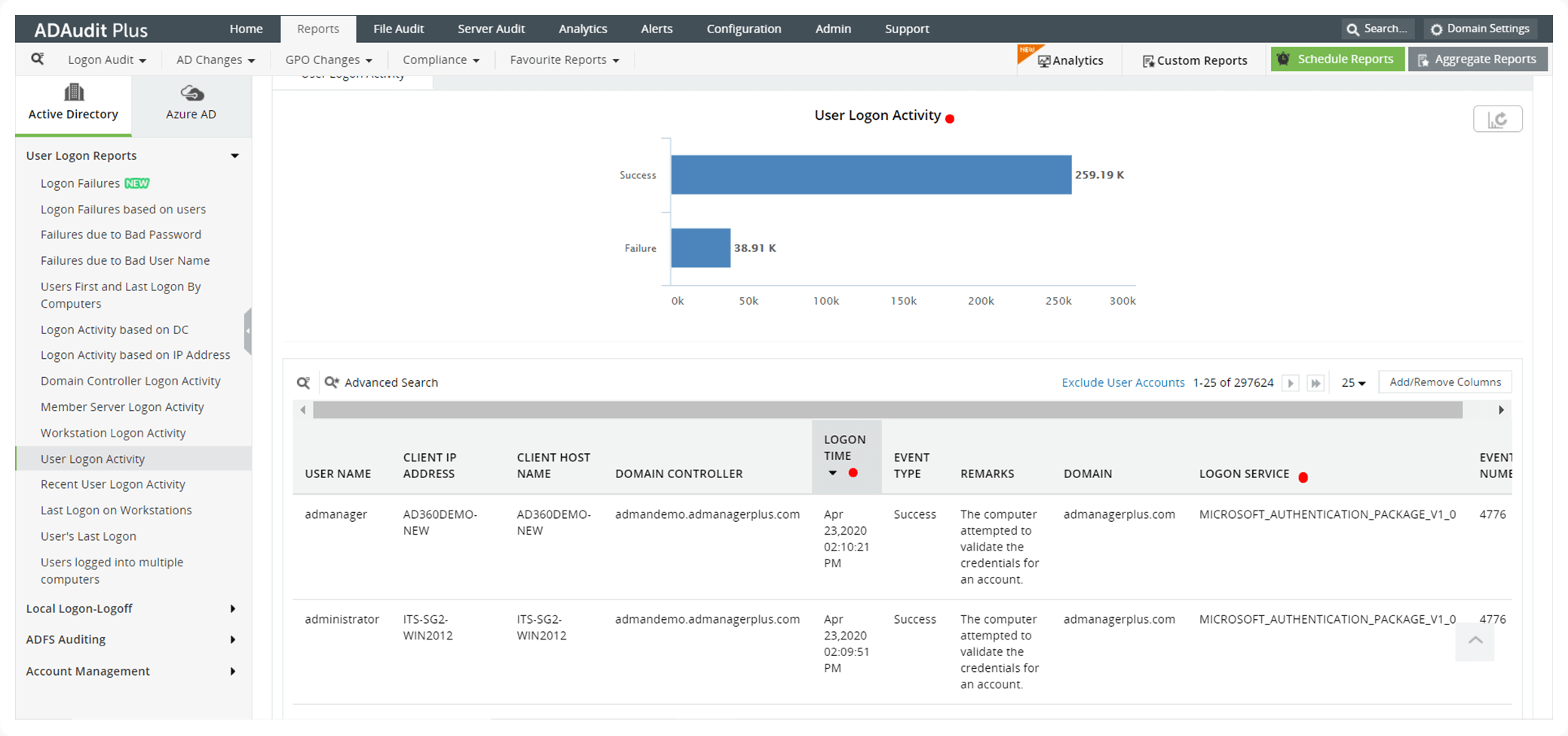Open Member Server Logon Activity report
Image resolution: width=1568 pixels, height=736 pixels.
pyautogui.click(x=122, y=406)
